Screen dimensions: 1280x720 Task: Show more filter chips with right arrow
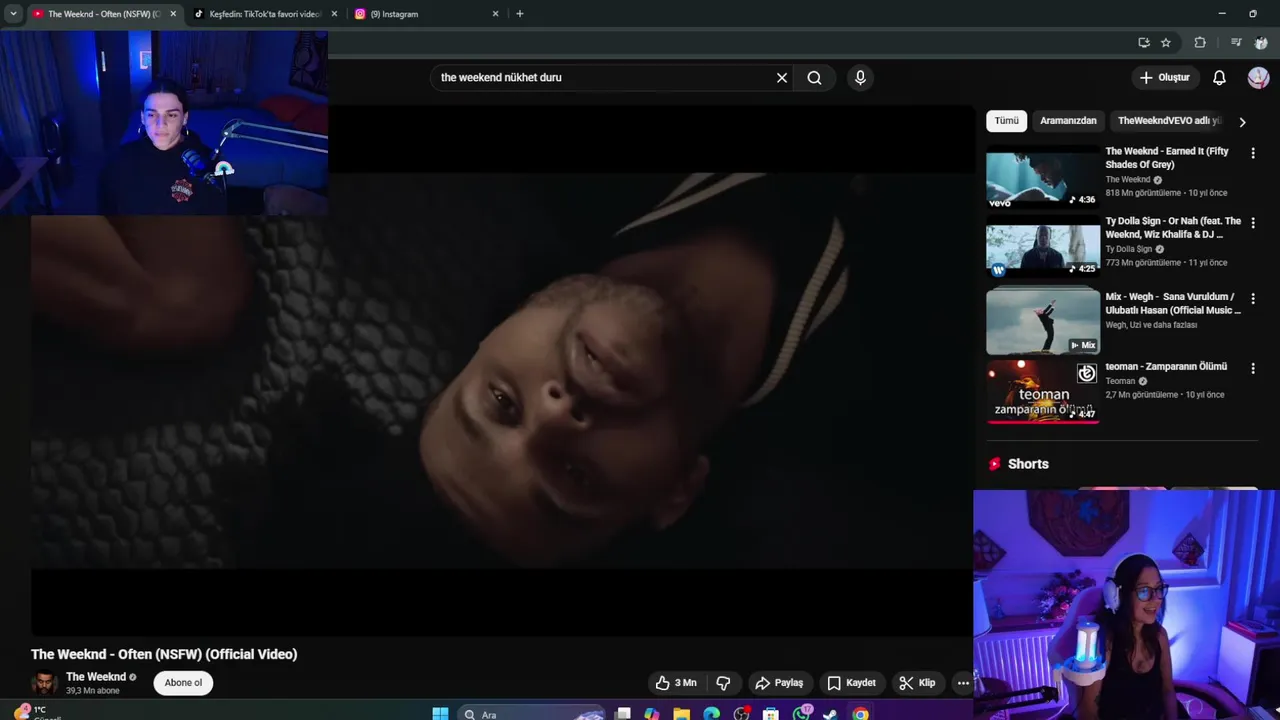coord(1242,122)
